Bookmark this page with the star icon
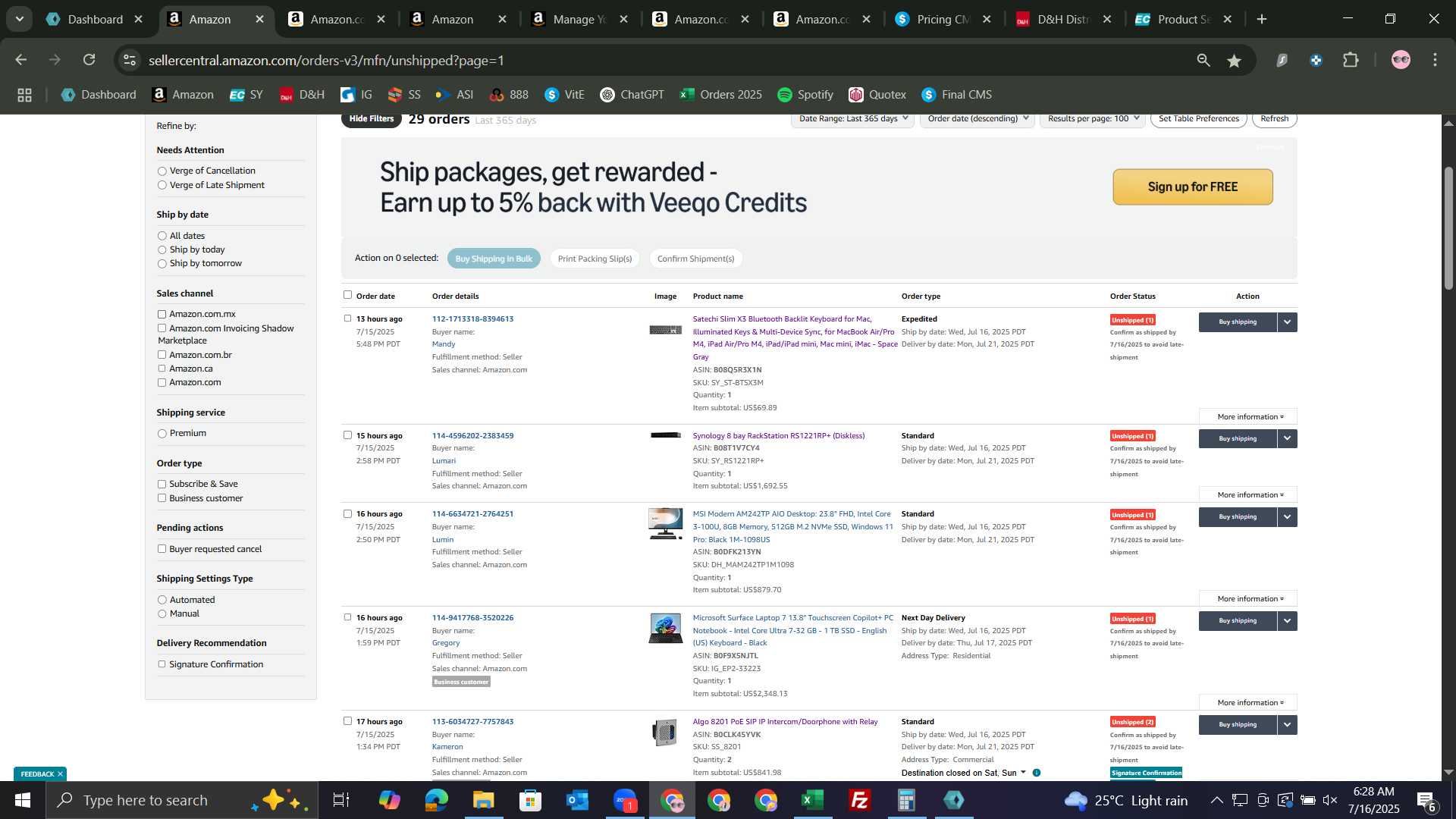This screenshot has width=1456, height=819. 1235,61
